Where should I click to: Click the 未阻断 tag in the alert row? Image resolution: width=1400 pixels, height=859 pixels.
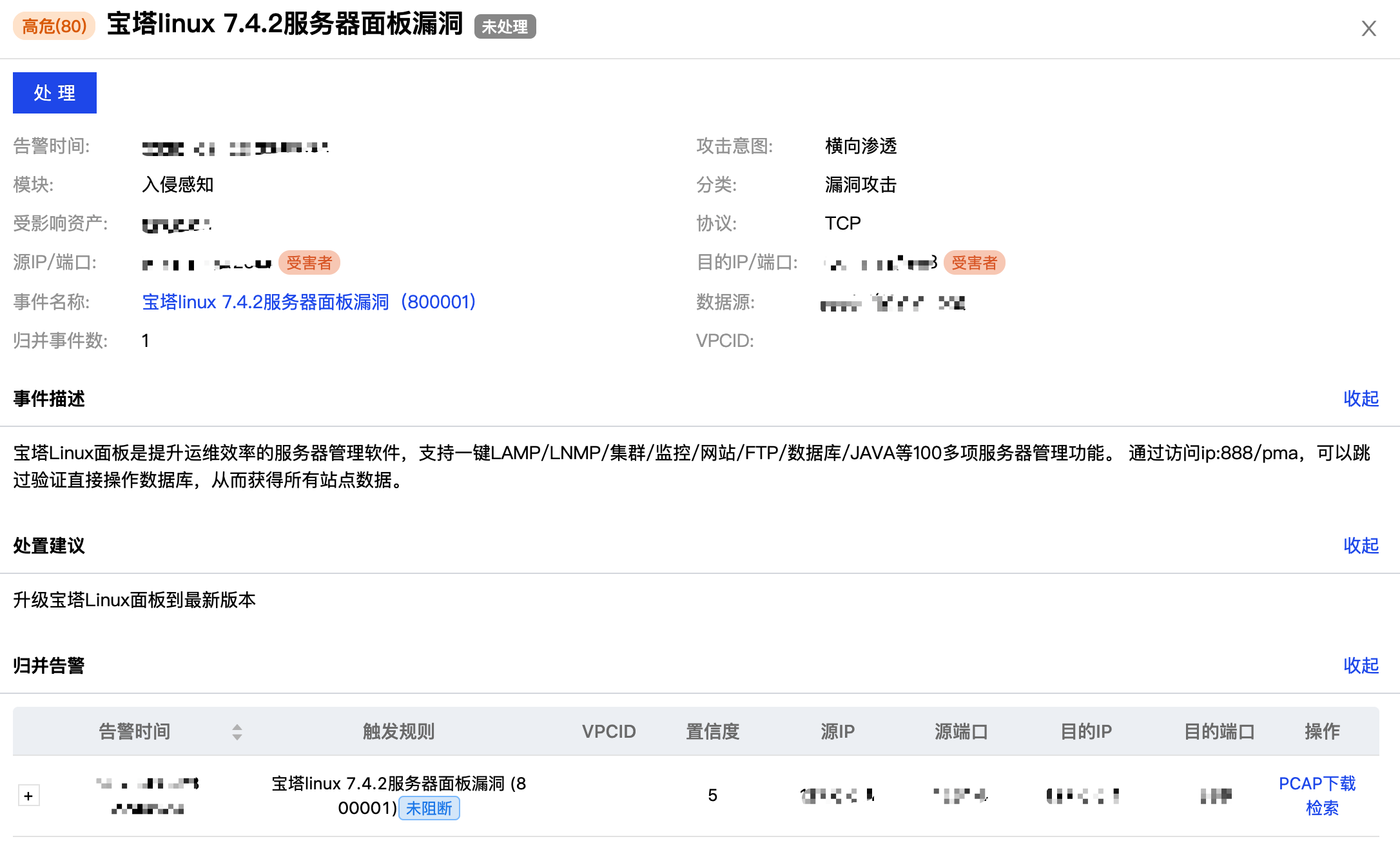(x=429, y=808)
